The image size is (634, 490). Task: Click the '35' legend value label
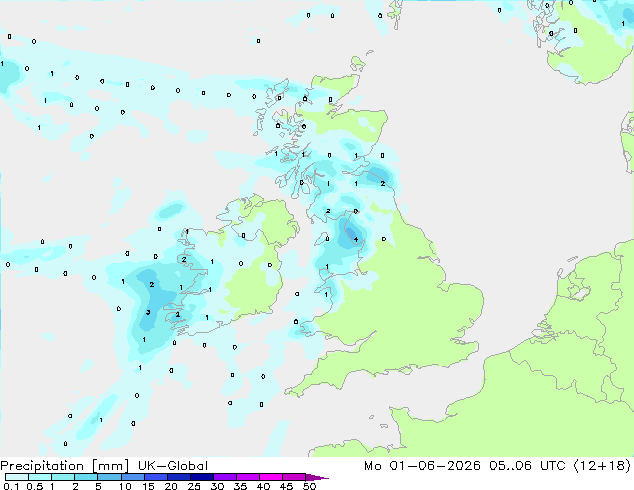pyautogui.click(x=240, y=486)
